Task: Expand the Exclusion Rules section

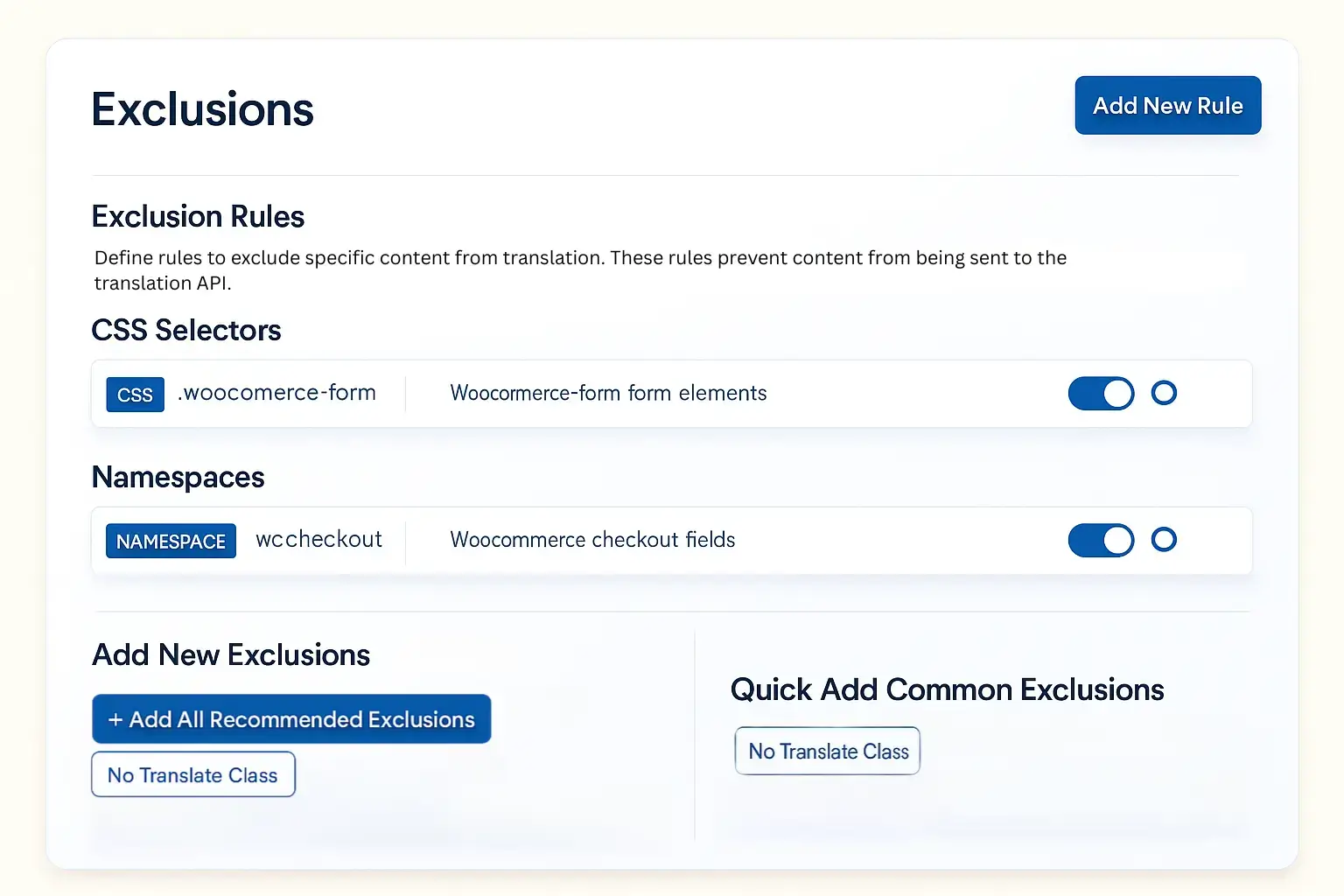Action: (198, 216)
